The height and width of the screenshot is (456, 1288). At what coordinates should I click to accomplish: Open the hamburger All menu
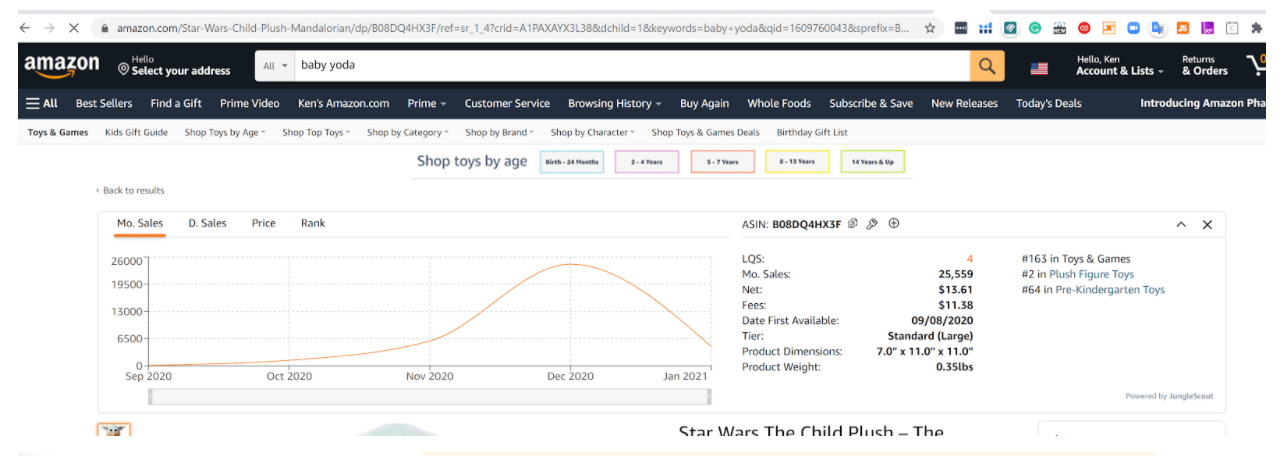42,103
